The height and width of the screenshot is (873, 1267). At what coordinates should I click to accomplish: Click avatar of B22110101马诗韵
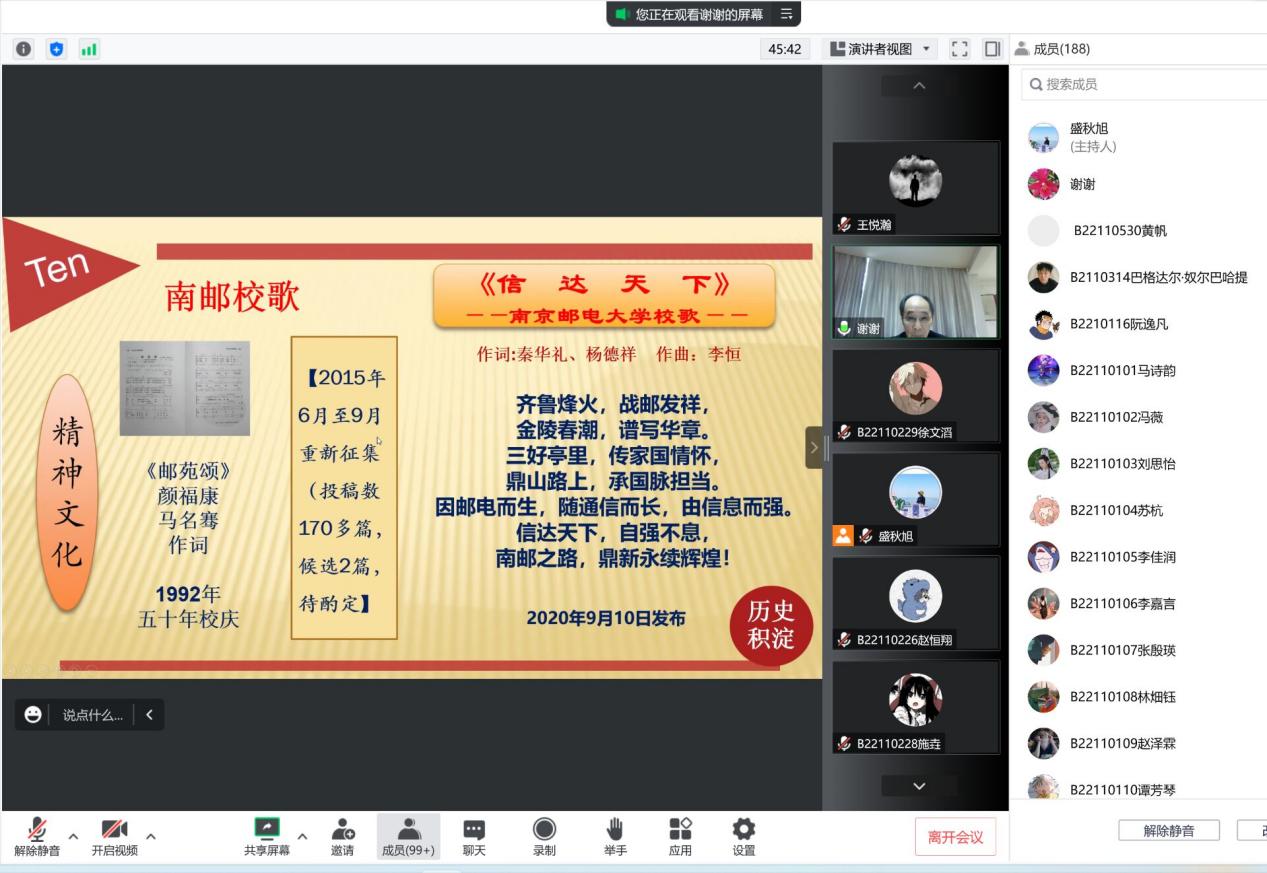coord(1043,370)
